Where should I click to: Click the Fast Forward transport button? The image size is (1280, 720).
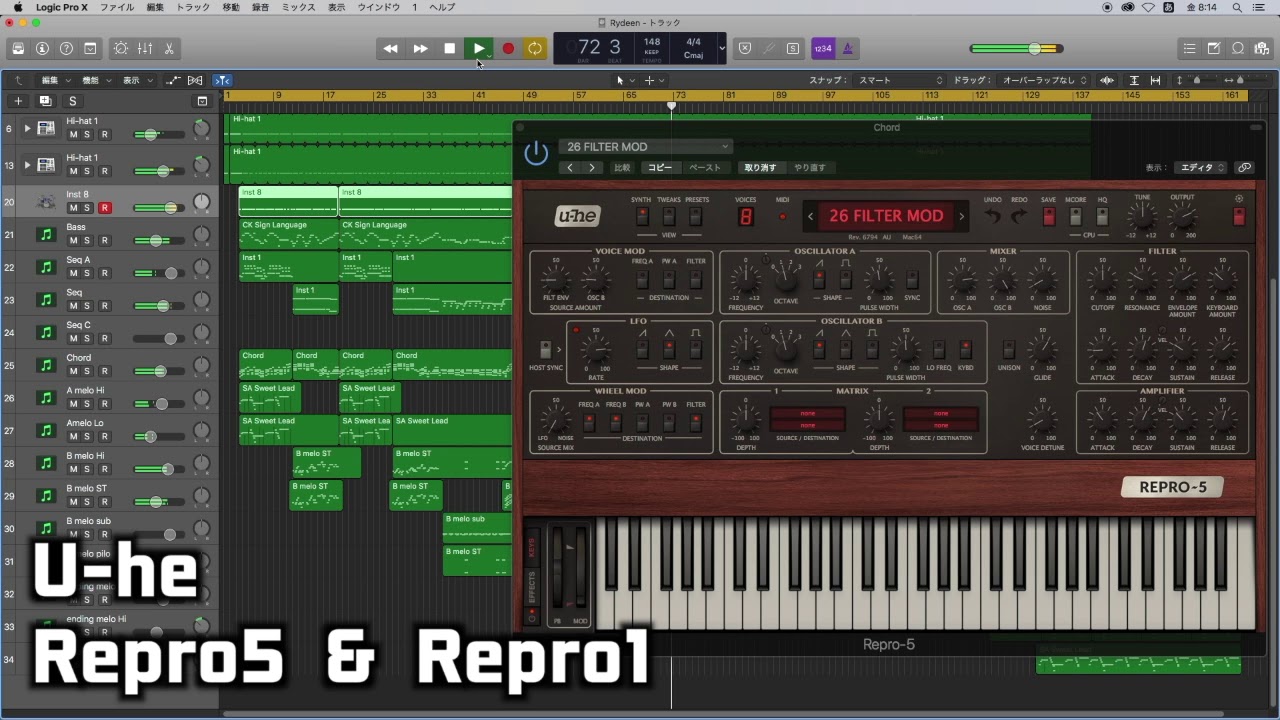(420, 48)
